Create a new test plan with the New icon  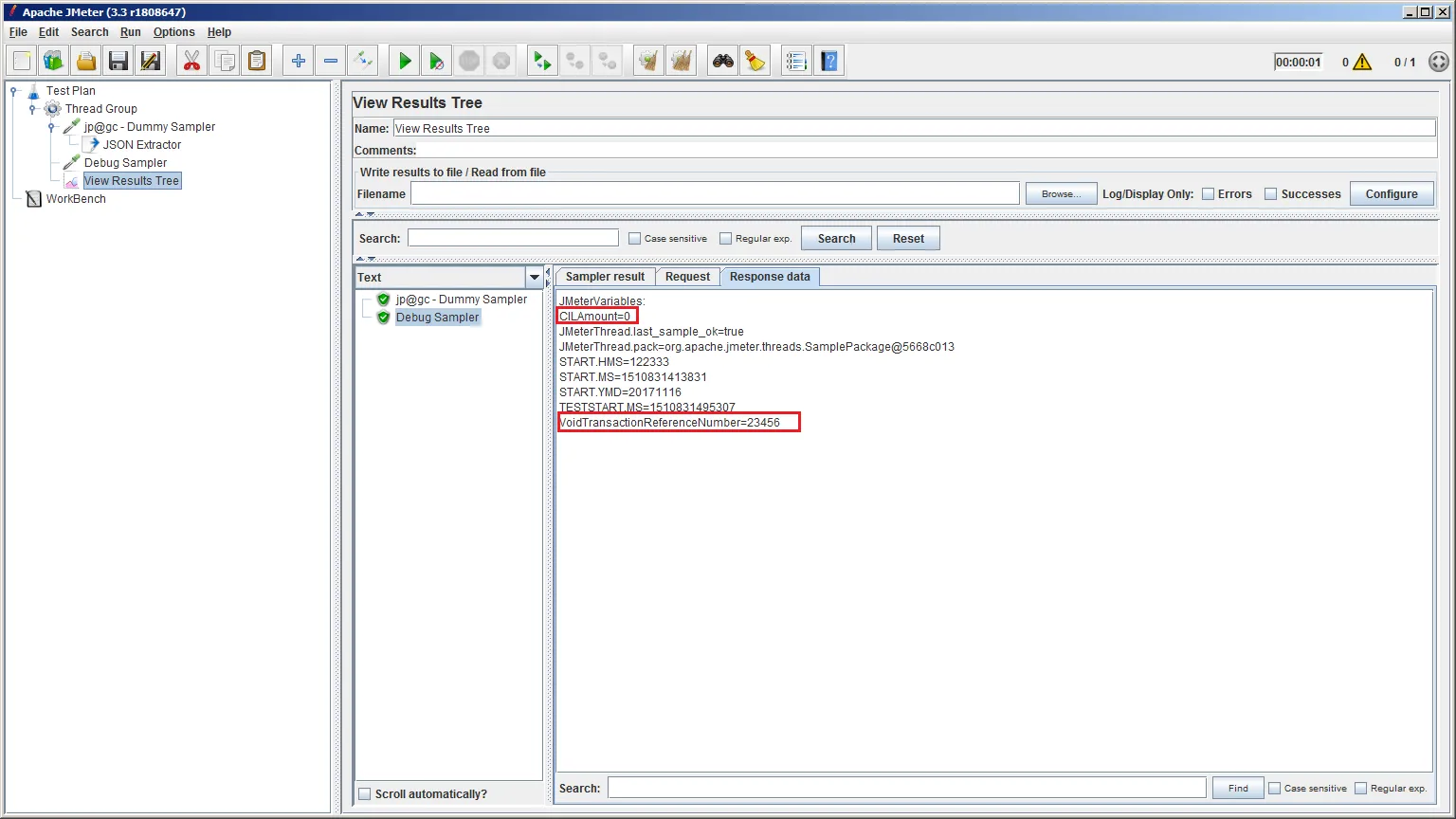tap(22, 62)
